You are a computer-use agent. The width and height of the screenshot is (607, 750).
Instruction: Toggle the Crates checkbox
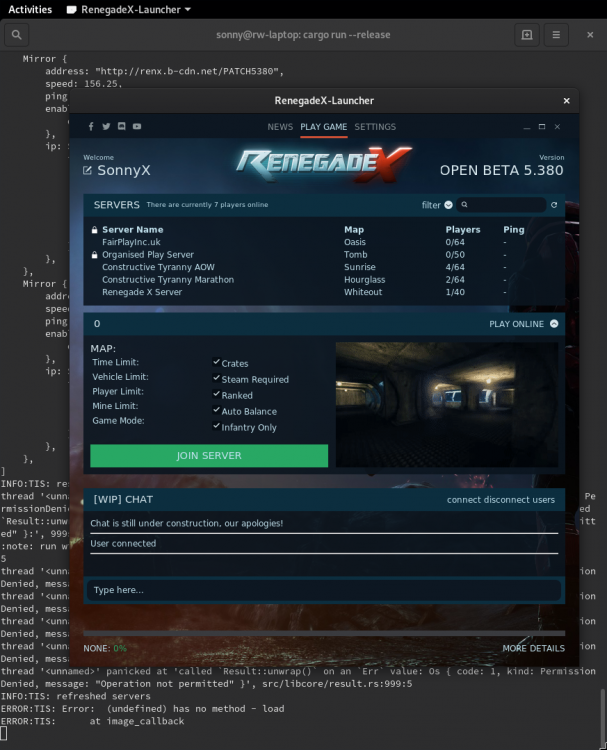(x=216, y=362)
